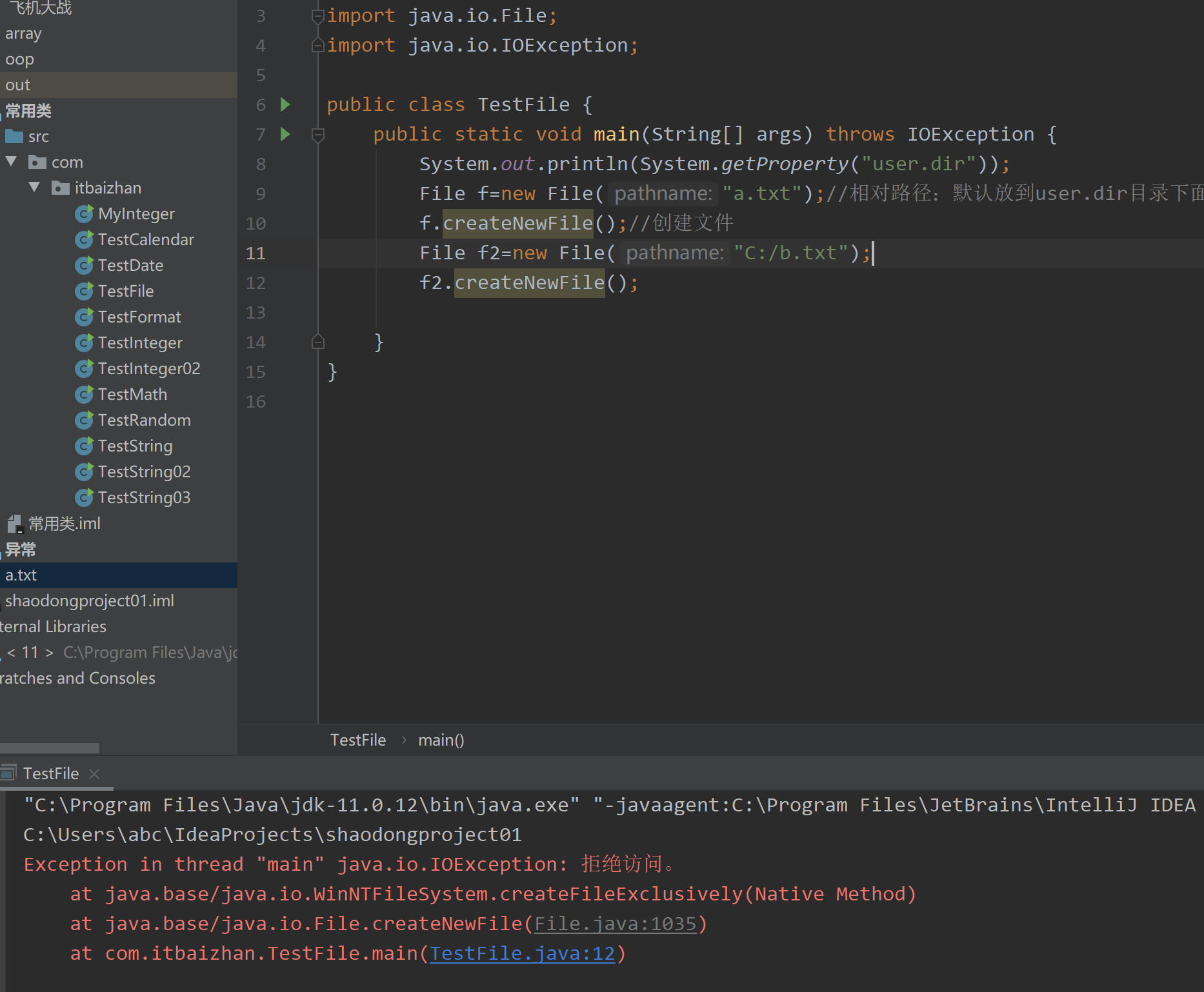Select Scratches and Consoles node
This screenshot has width=1204, height=992.
(x=119, y=678)
